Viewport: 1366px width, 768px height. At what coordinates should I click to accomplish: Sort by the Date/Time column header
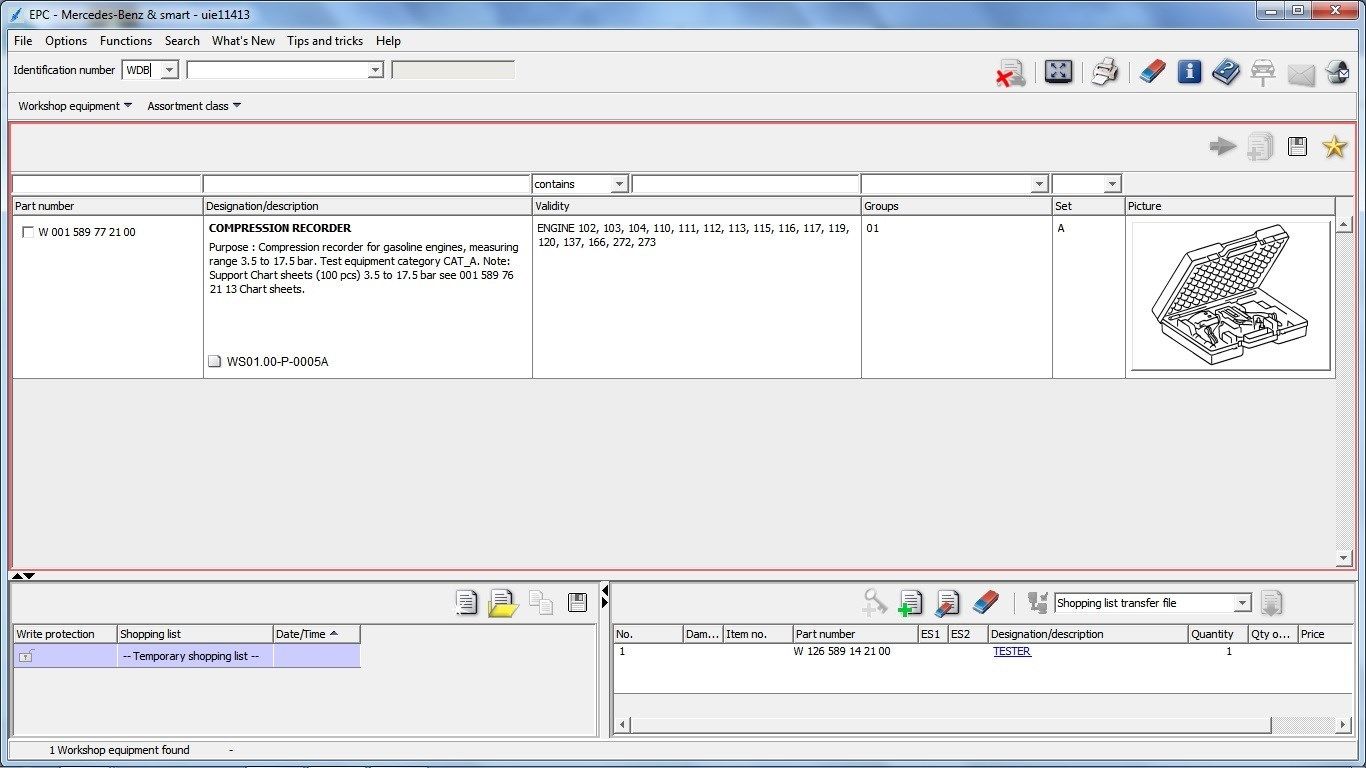[x=316, y=634]
